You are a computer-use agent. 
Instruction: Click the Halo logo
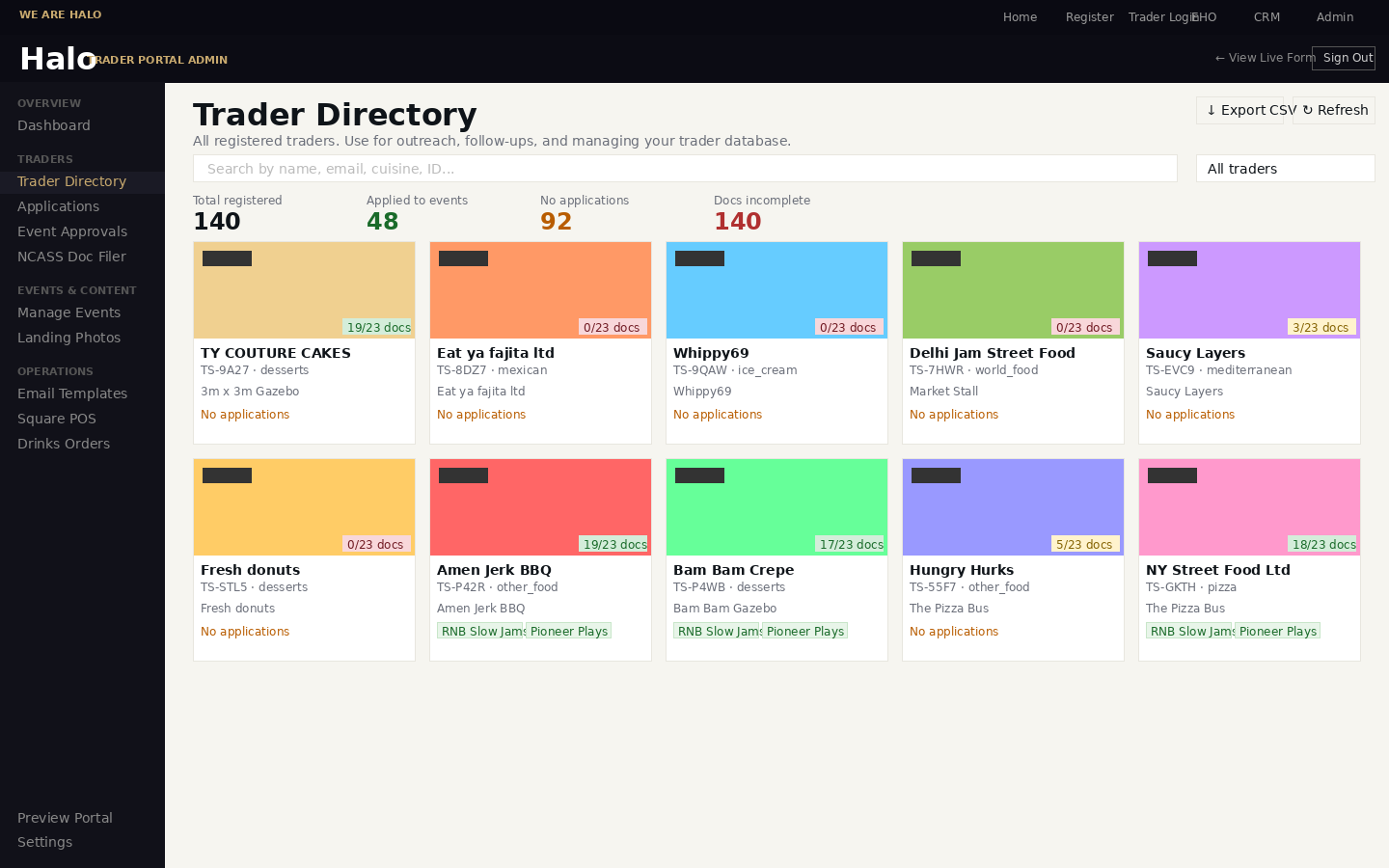click(x=58, y=58)
